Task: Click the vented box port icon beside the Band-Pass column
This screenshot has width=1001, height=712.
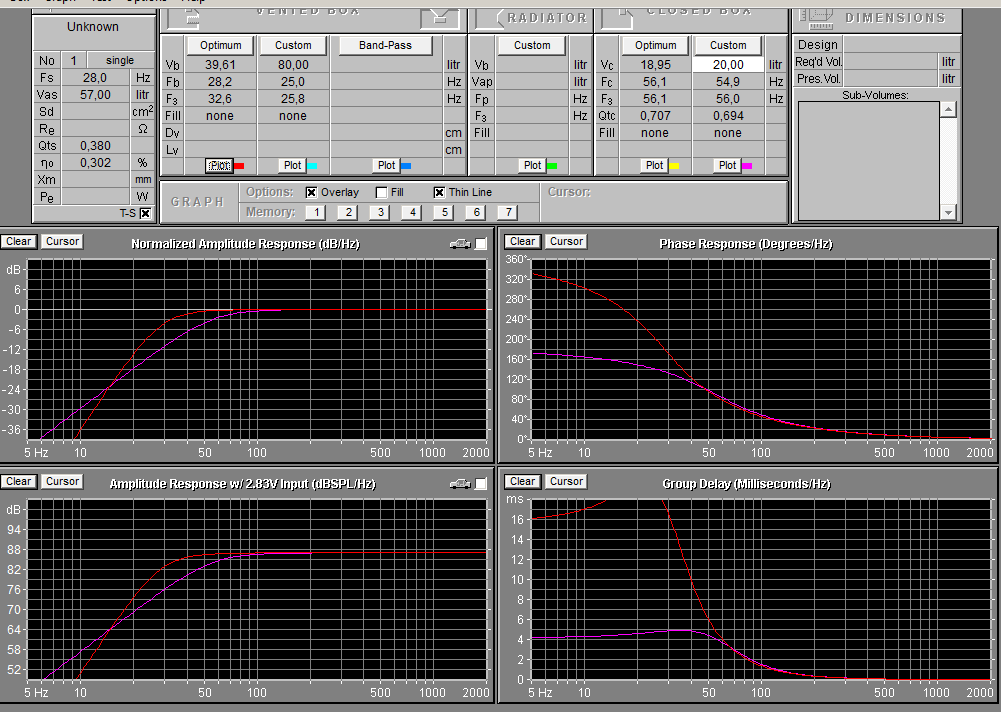Action: (x=439, y=18)
